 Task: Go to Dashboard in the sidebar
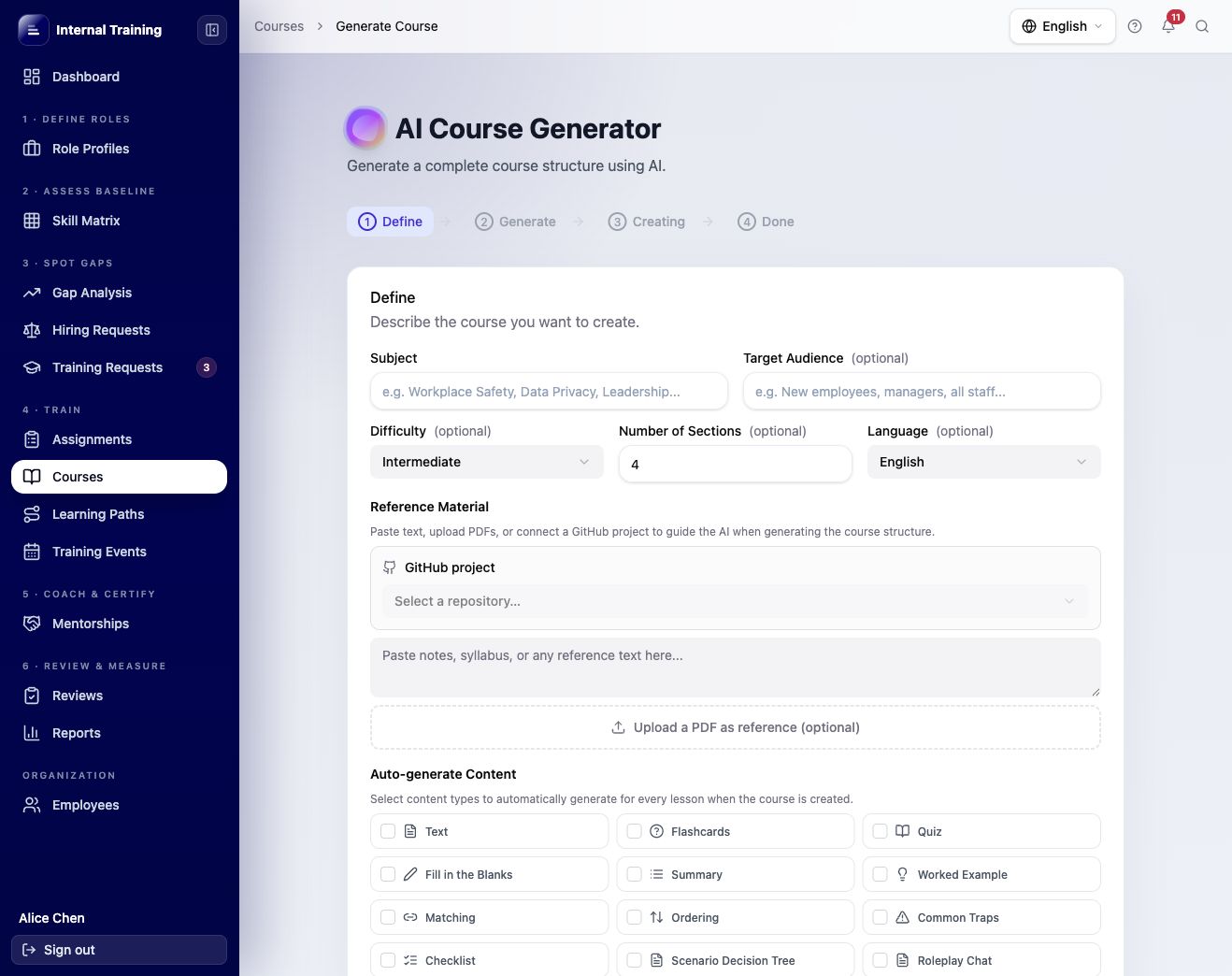(119, 77)
